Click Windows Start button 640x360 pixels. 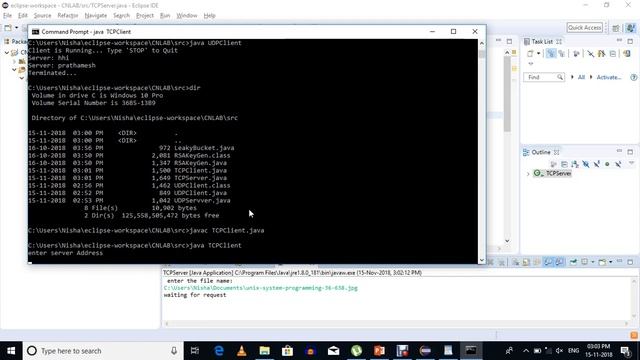[x=11, y=351]
